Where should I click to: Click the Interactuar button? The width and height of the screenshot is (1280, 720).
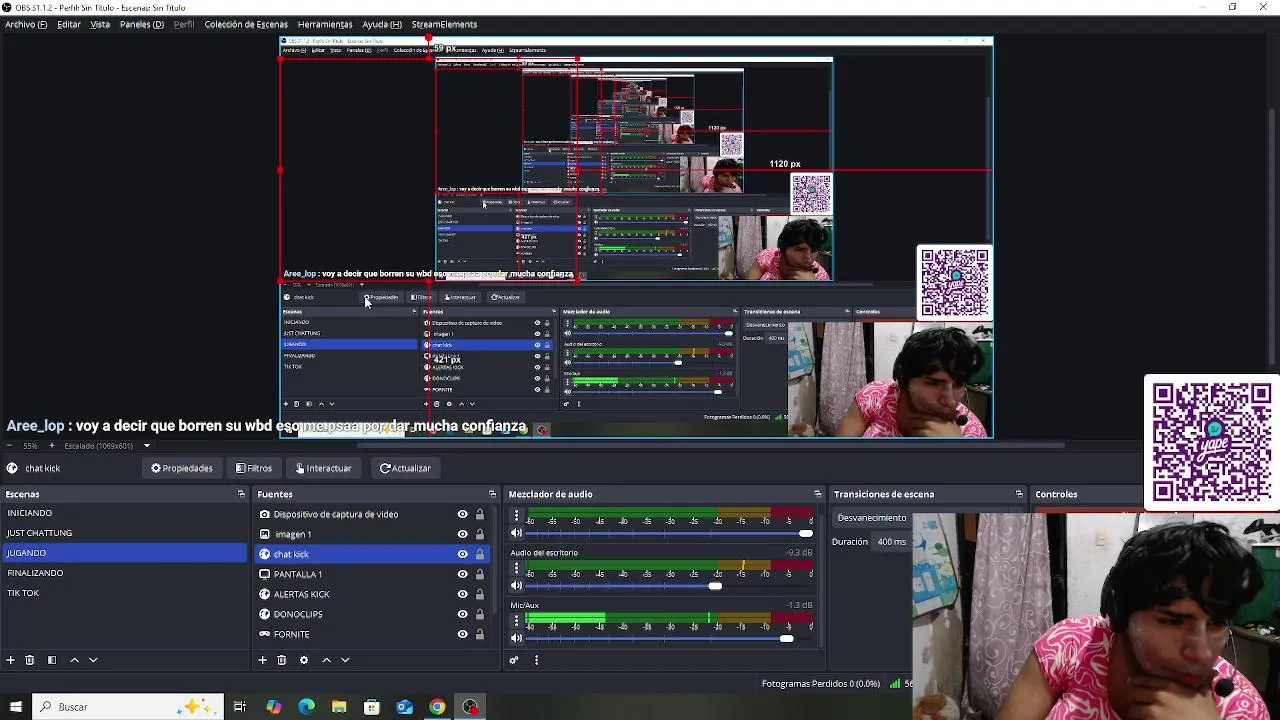coord(323,468)
